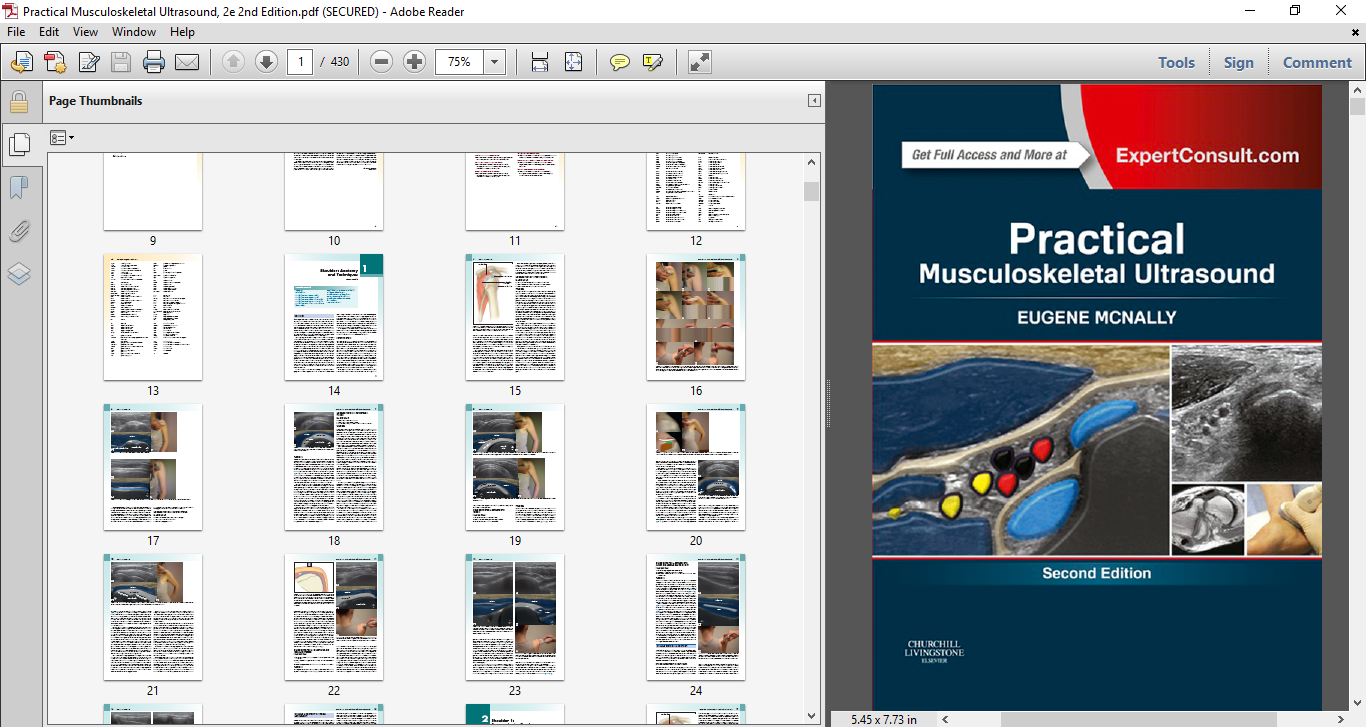Print the document with the printer icon
Viewport: 1366px width, 727px height.
pyautogui.click(x=154, y=62)
